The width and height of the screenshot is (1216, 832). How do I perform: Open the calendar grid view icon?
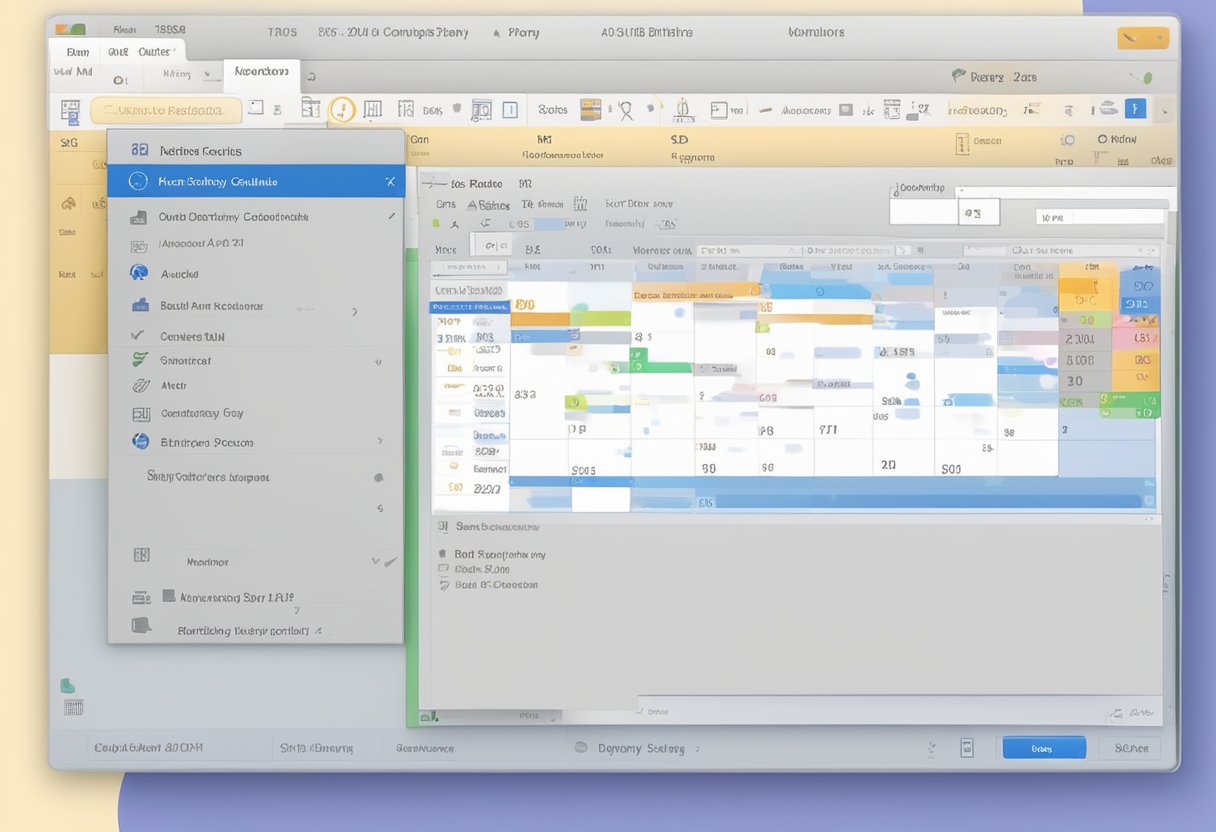point(371,110)
